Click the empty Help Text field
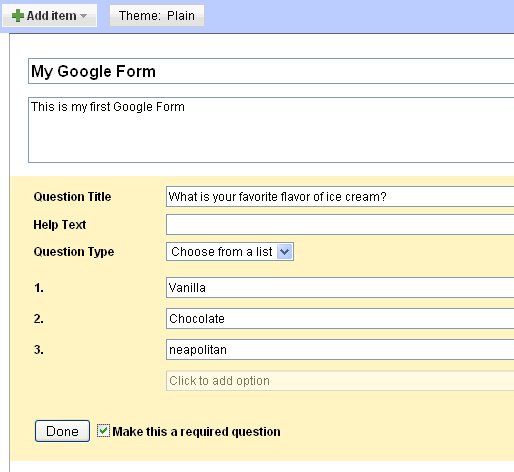514x472 pixels. (340, 225)
